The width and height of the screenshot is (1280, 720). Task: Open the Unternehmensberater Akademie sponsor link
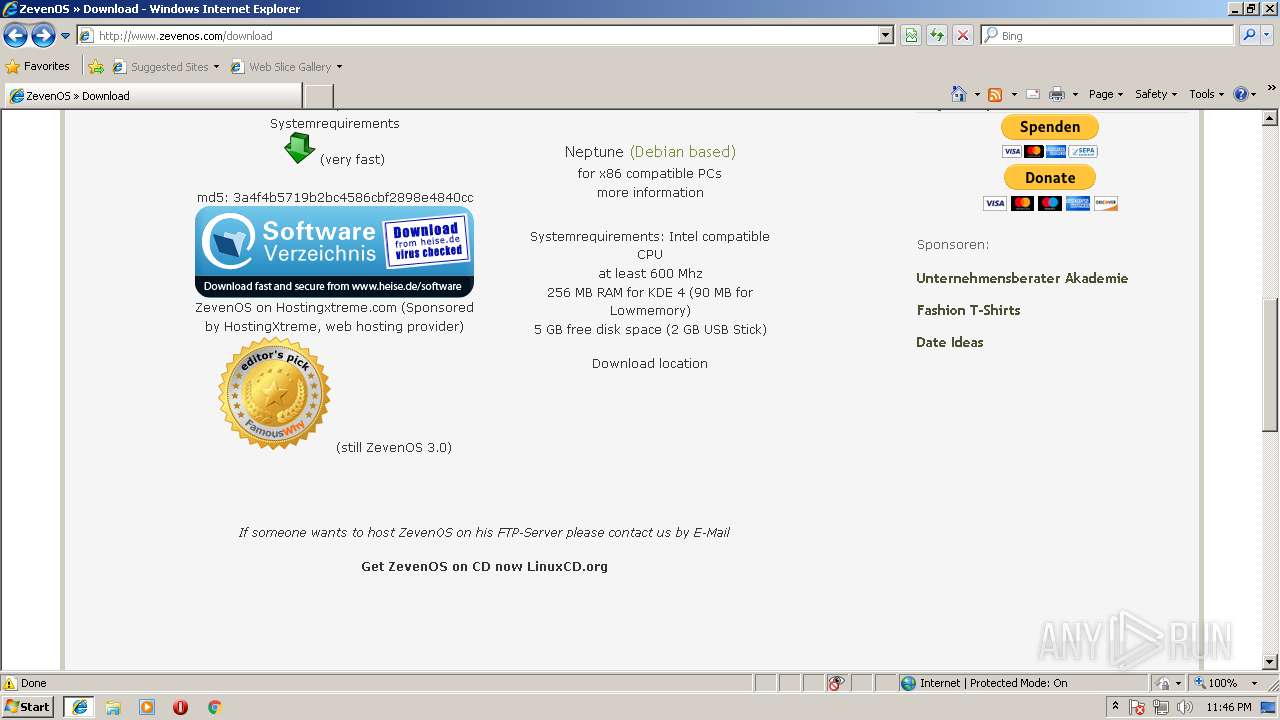1022,279
